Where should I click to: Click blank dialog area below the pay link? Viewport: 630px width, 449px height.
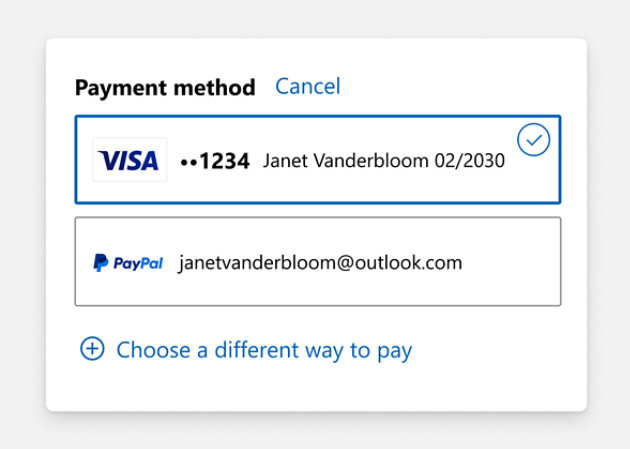click(x=316, y=390)
